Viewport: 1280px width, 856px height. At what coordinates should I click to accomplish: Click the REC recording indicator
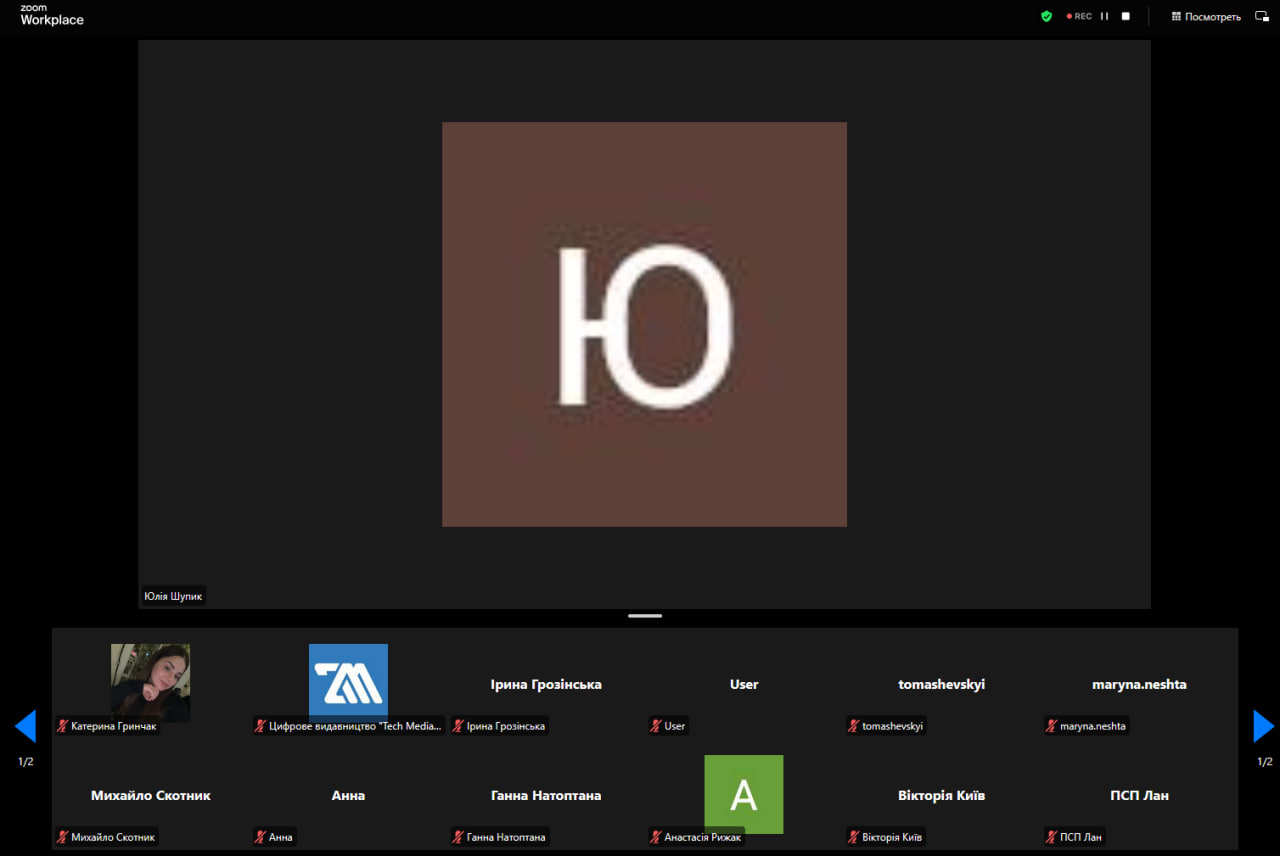pyautogui.click(x=1079, y=16)
